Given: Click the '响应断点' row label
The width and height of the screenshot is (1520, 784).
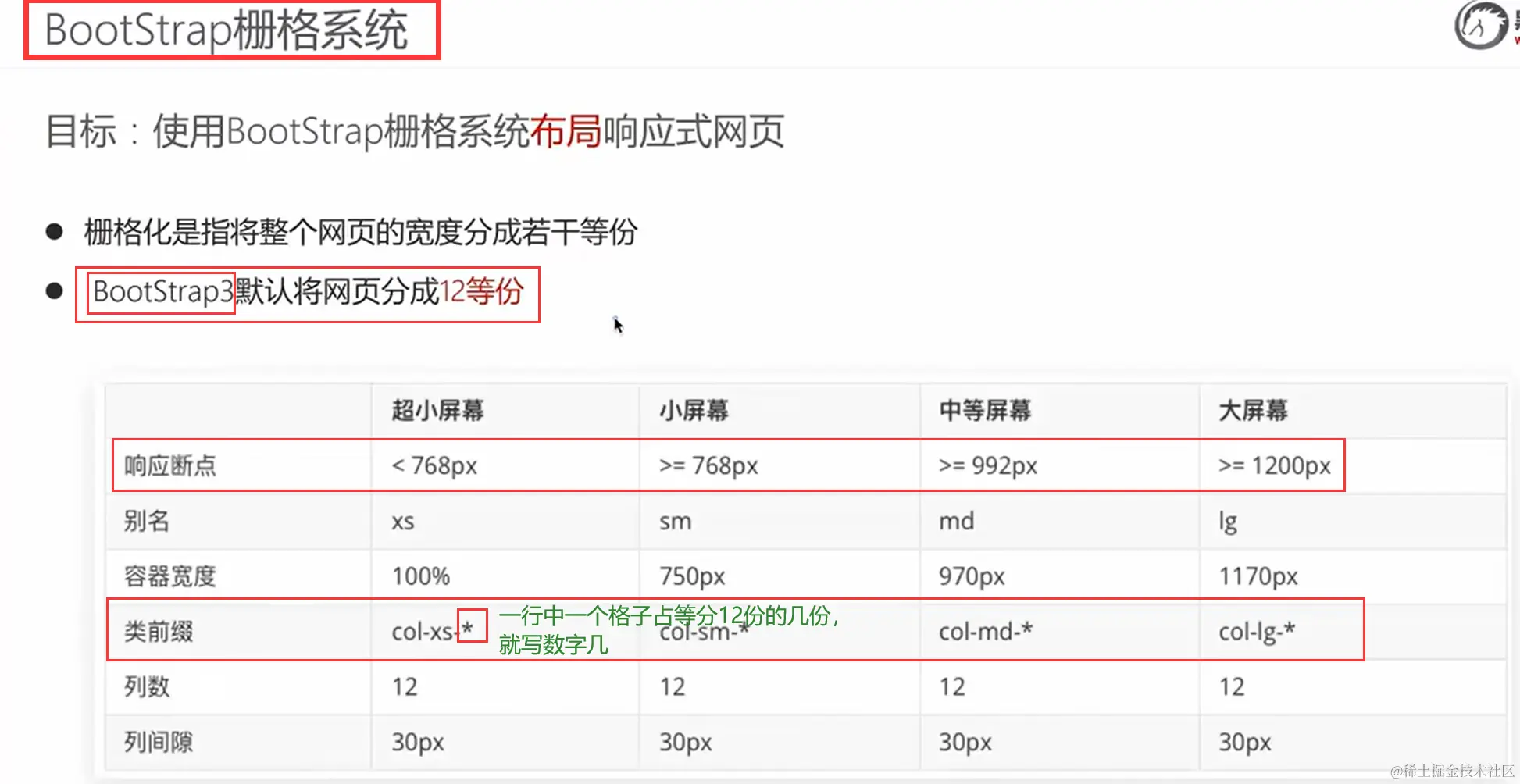Looking at the screenshot, I should click(x=169, y=465).
